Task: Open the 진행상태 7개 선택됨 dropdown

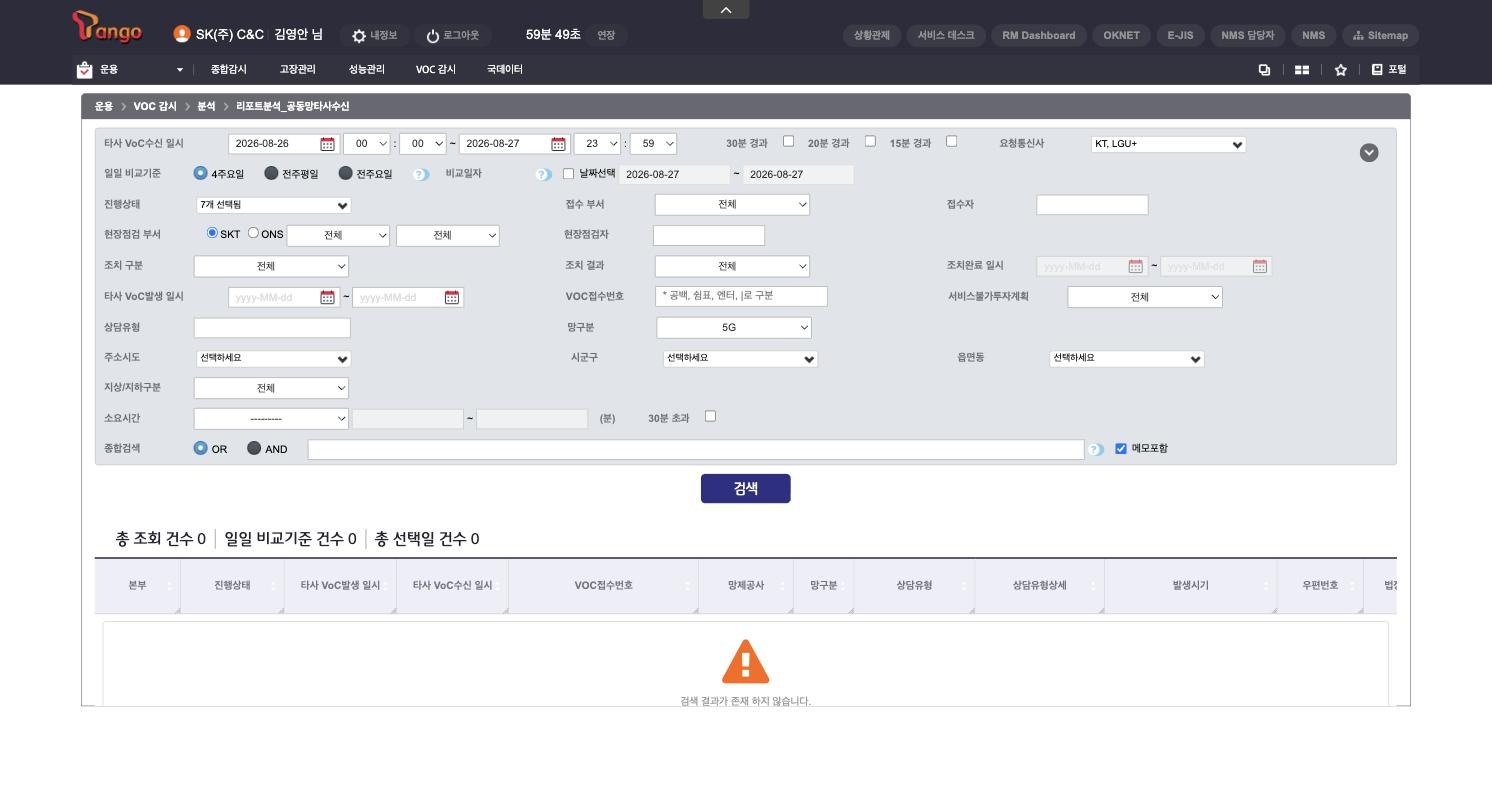Action: coord(273,205)
